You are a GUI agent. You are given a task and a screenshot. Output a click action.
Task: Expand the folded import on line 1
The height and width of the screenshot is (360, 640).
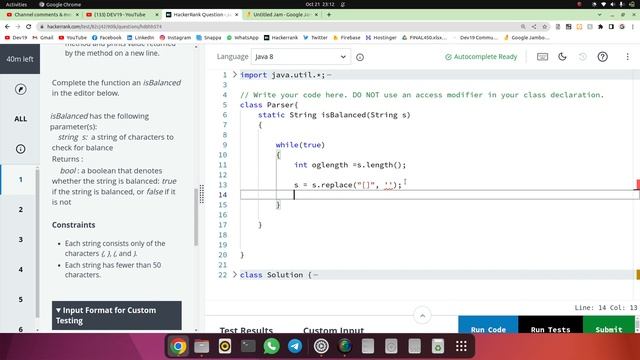pos(235,75)
